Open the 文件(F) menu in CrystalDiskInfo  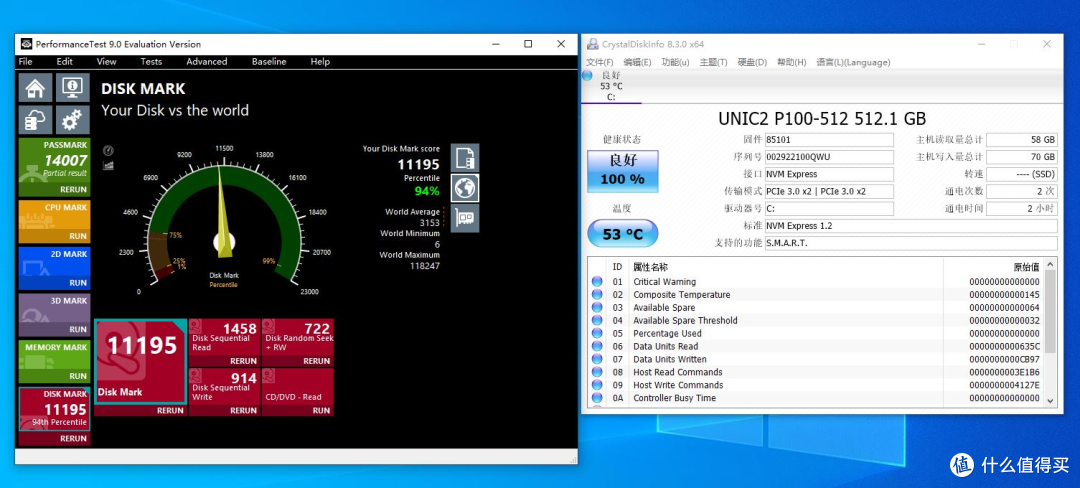tap(600, 63)
